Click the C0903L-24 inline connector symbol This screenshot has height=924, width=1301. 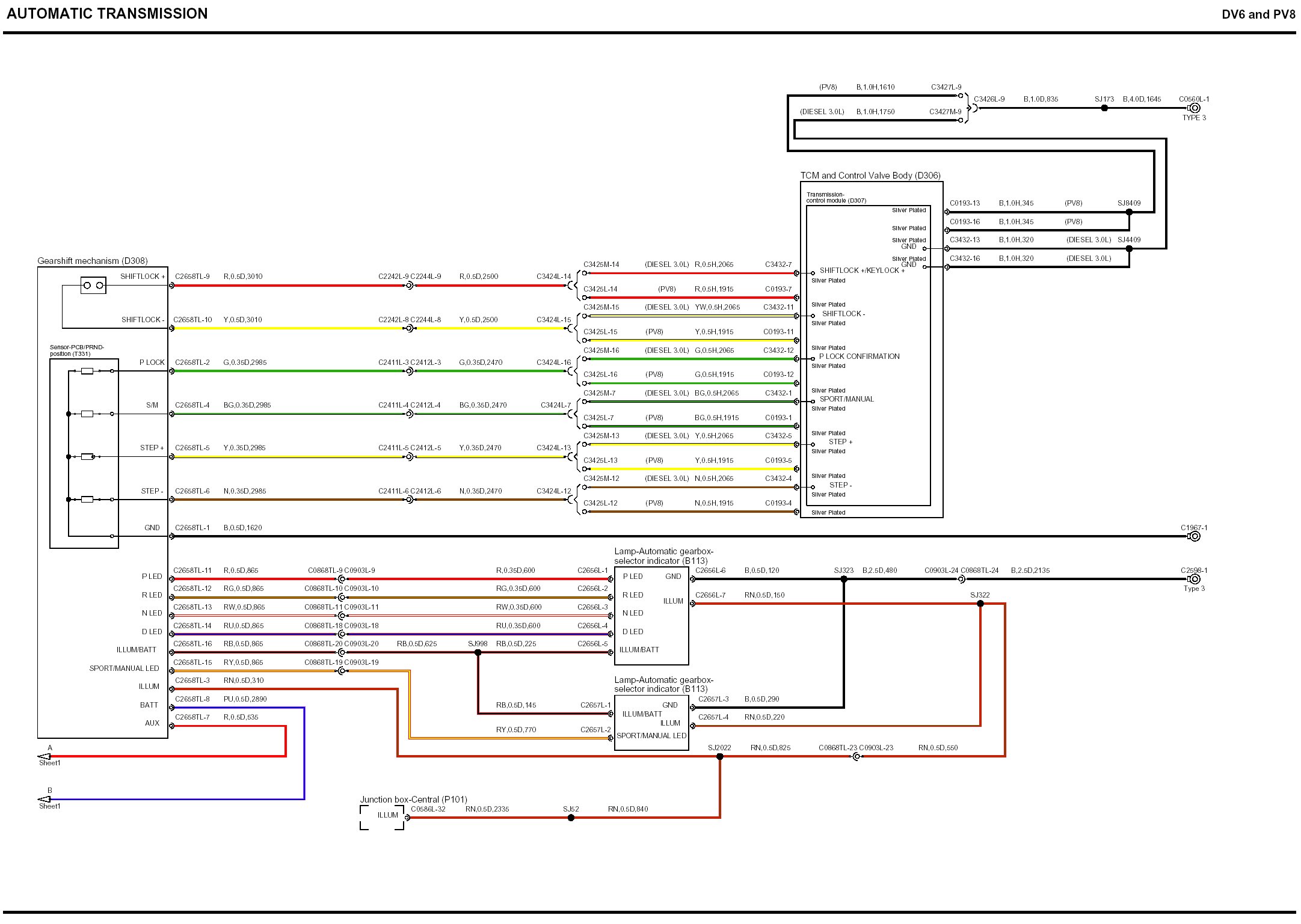961,579
